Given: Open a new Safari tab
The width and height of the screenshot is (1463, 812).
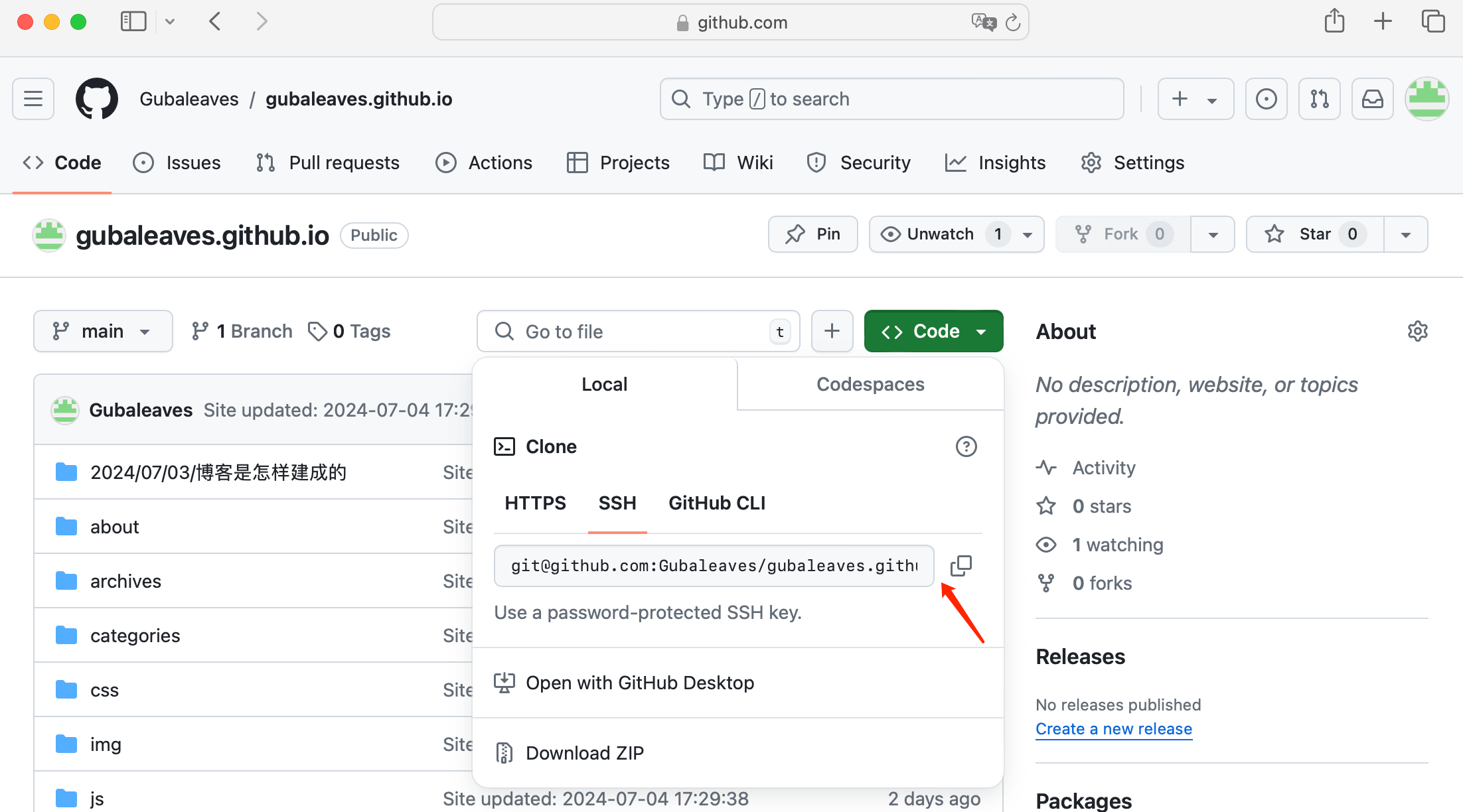Looking at the screenshot, I should (1383, 21).
